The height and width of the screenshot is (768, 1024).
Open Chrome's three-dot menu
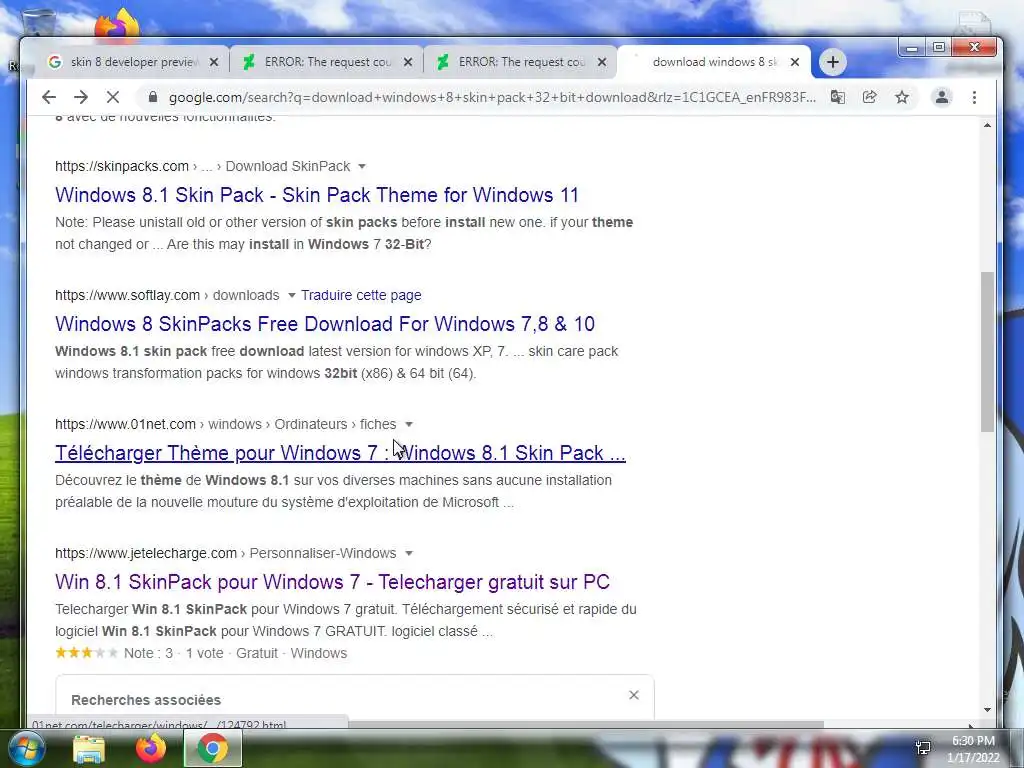click(x=974, y=97)
